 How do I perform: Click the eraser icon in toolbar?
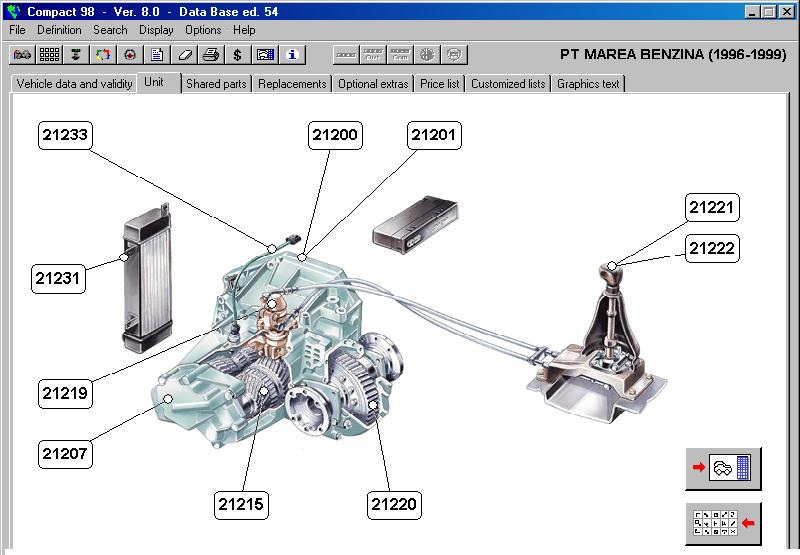[x=184, y=54]
